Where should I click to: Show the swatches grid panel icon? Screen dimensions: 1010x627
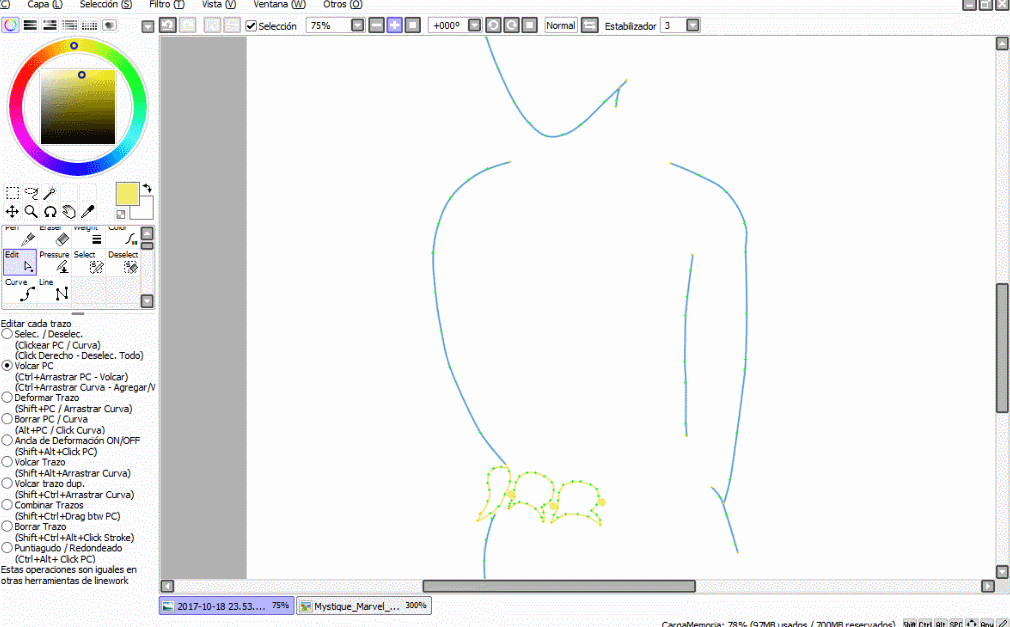[x=90, y=25]
